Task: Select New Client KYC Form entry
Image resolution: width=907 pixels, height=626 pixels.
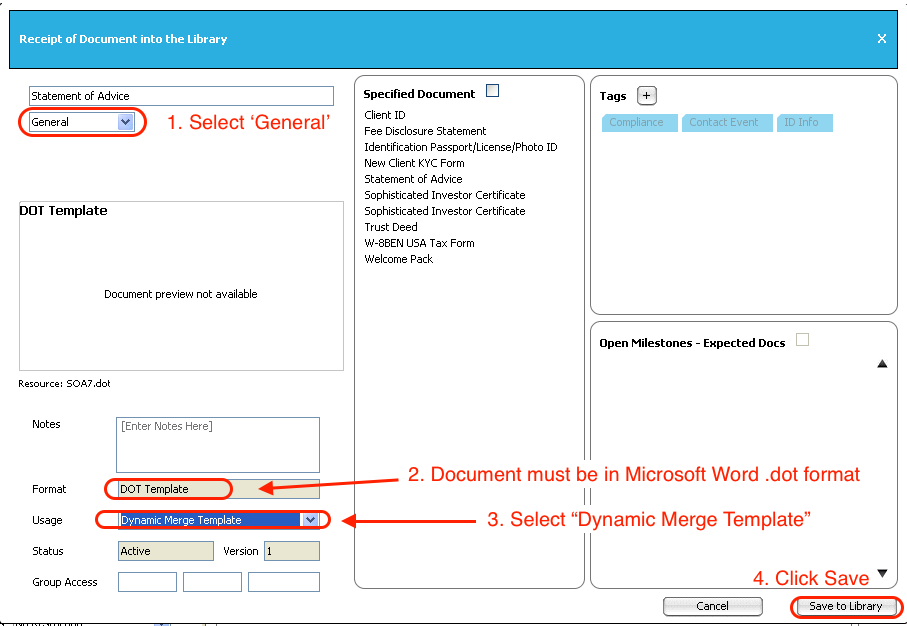Action: [x=414, y=163]
